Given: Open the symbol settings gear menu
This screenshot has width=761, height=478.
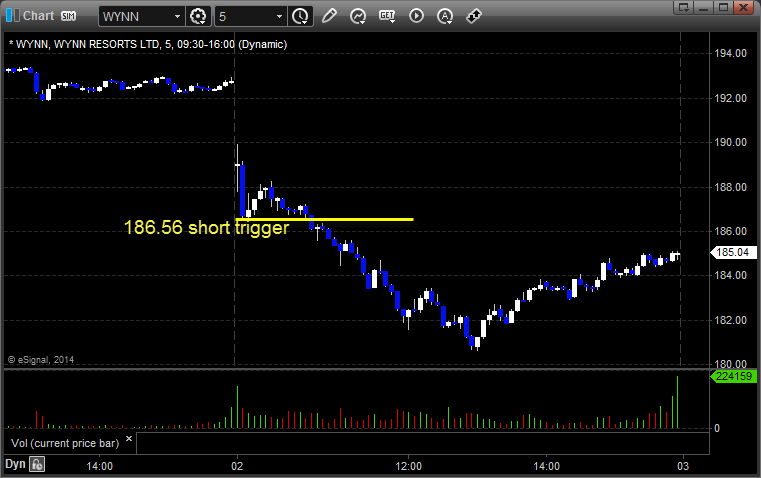Looking at the screenshot, I should tap(198, 16).
